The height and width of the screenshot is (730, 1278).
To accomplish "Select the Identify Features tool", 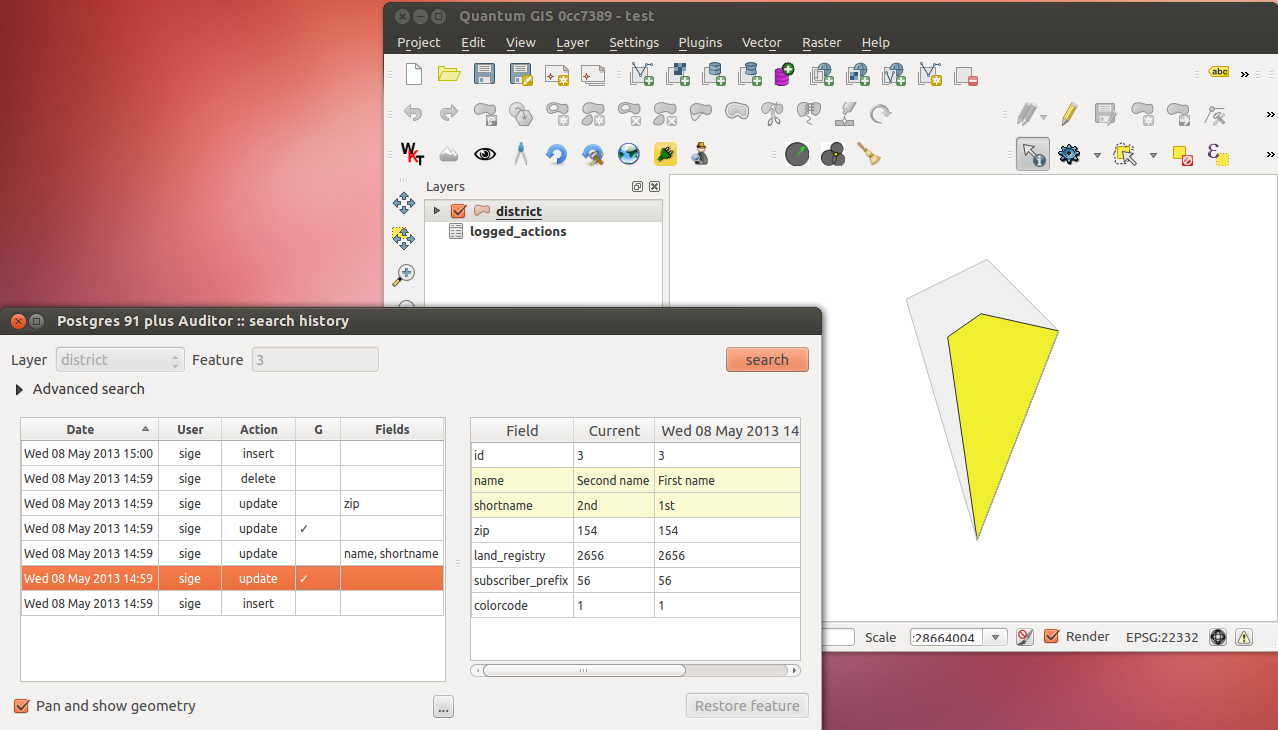I will click(x=1033, y=154).
